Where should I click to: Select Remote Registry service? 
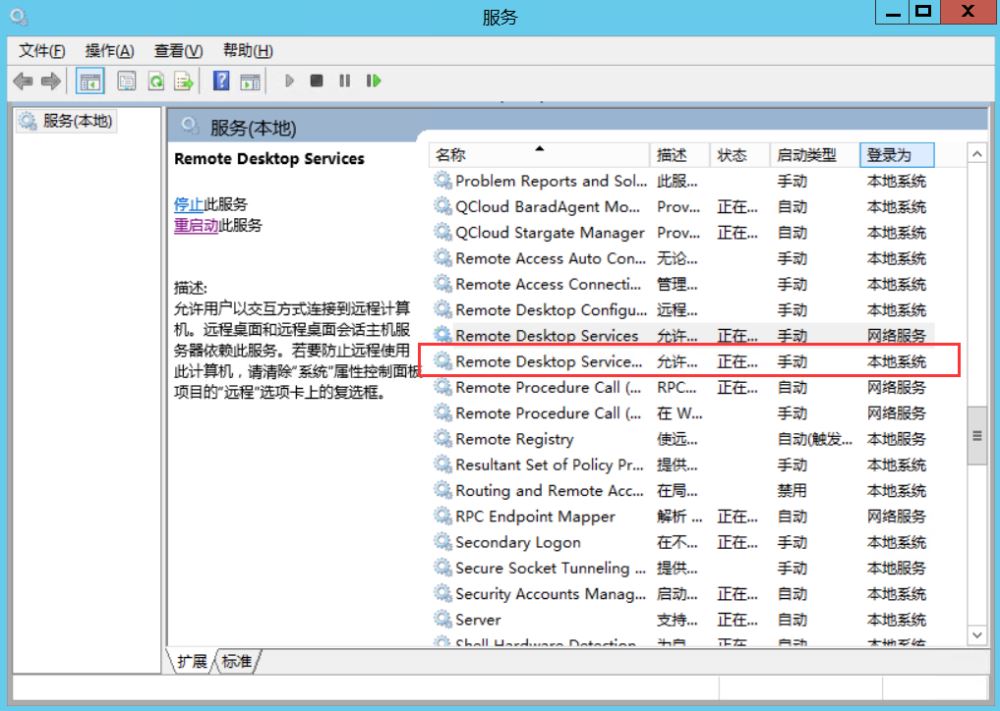pos(682,439)
